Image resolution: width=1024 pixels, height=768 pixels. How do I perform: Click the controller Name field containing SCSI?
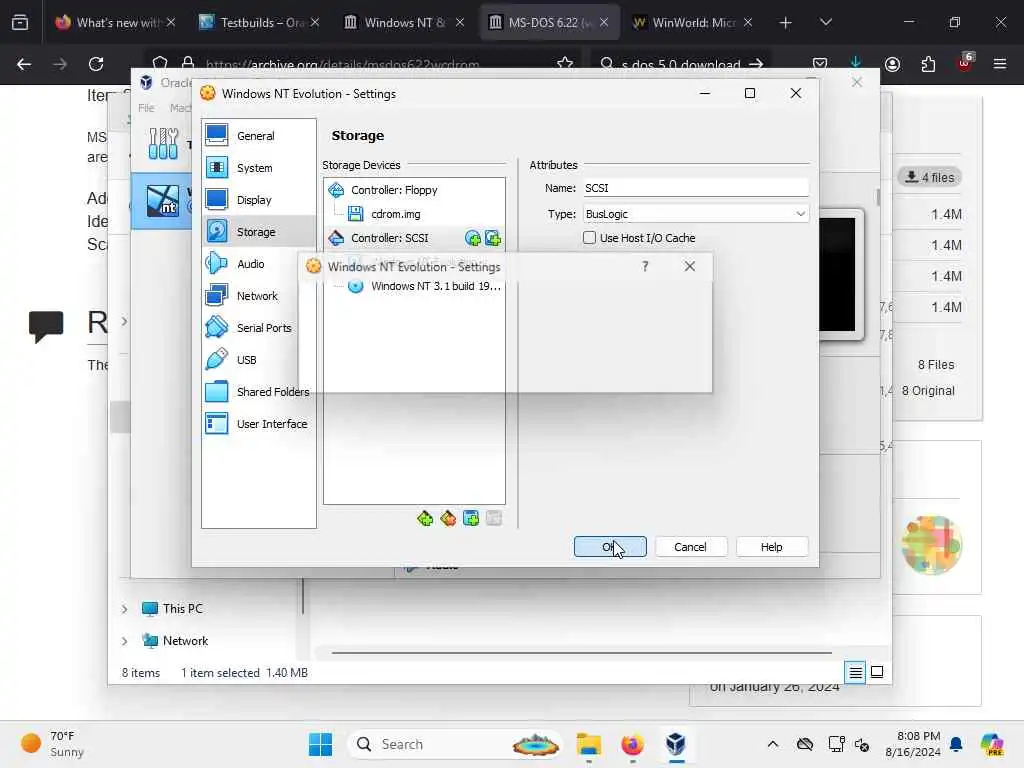tap(696, 188)
